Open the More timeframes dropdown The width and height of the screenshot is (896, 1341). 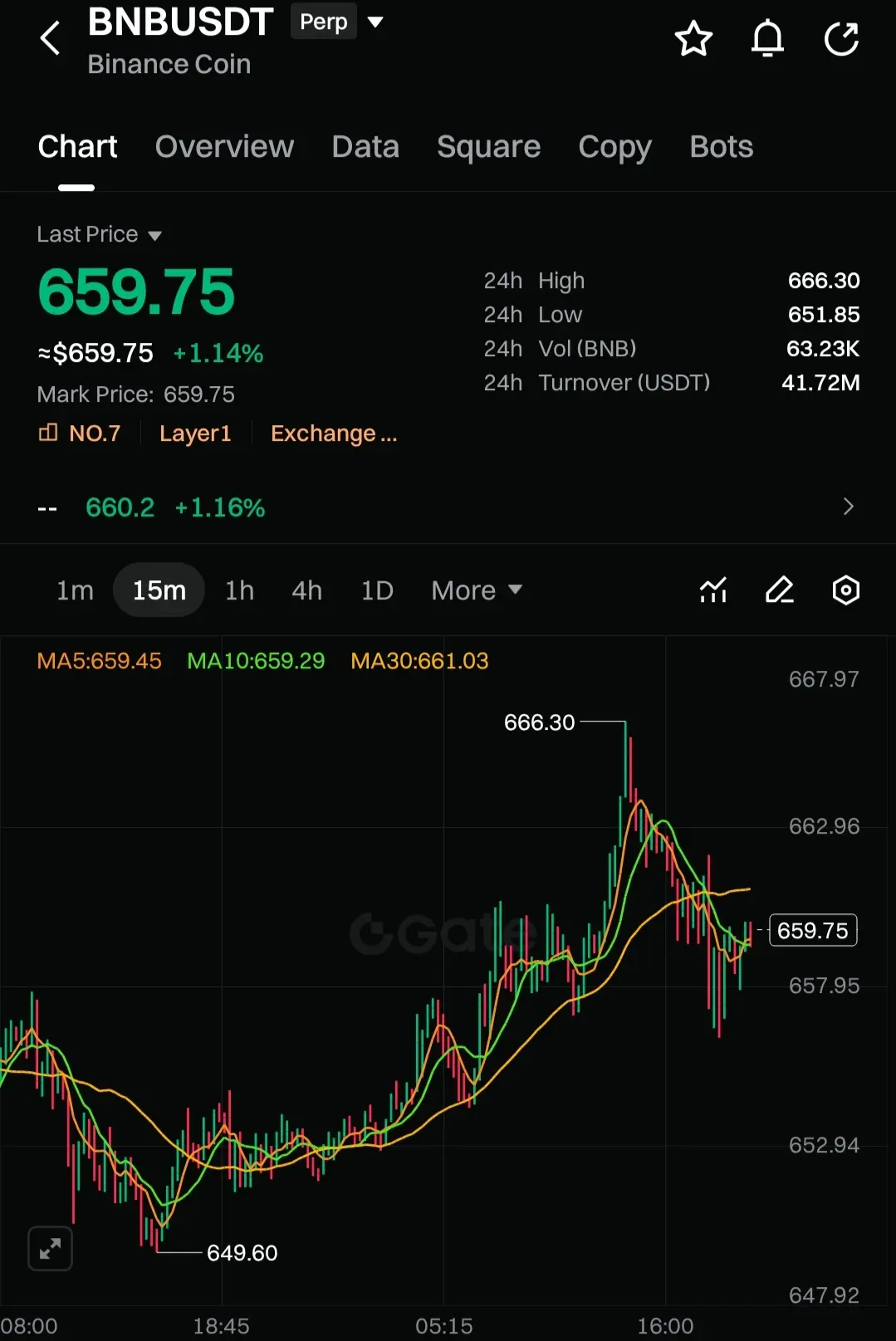[477, 590]
